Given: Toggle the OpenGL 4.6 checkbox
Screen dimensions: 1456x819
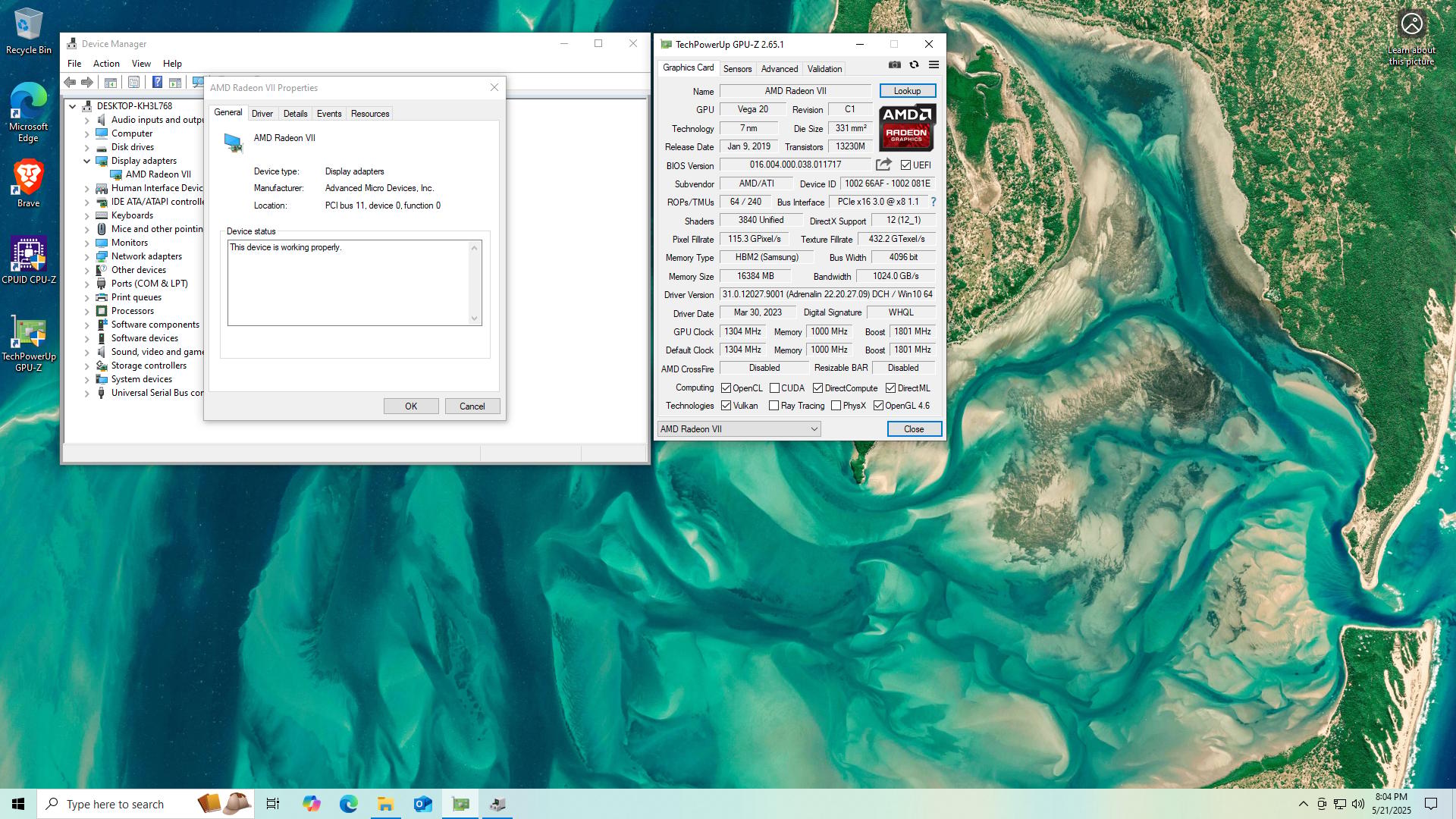Looking at the screenshot, I should coord(878,406).
